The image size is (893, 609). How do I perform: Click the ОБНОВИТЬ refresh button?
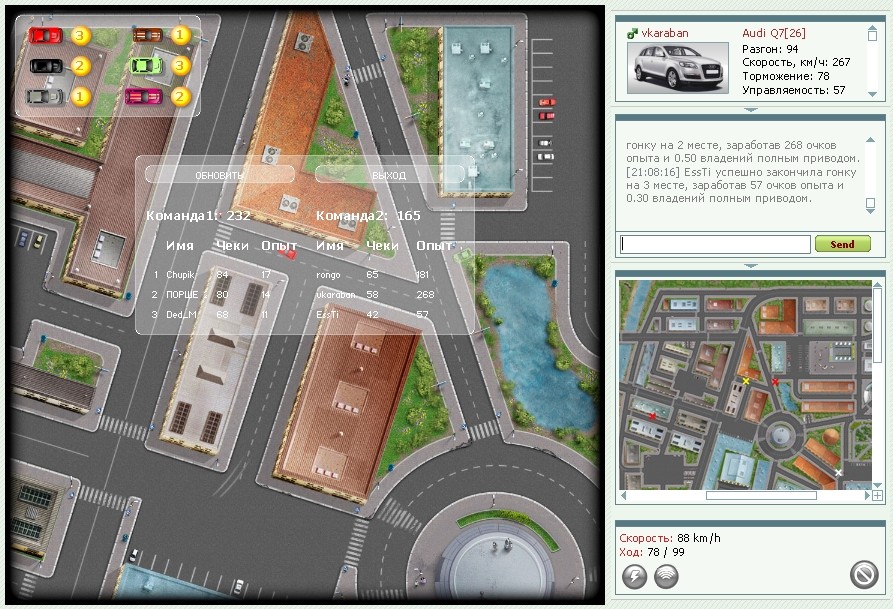220,175
